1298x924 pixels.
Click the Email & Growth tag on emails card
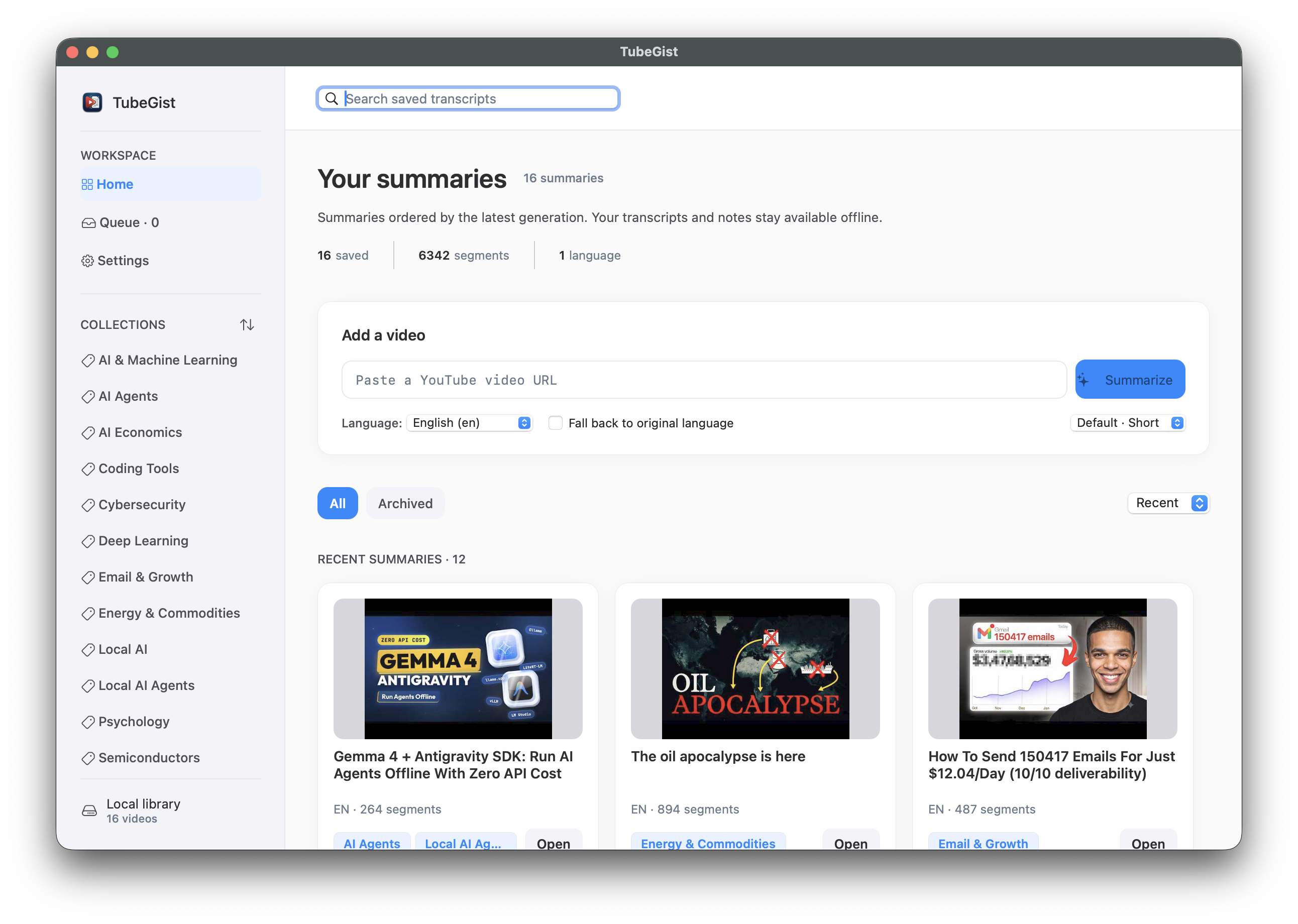coord(983,843)
